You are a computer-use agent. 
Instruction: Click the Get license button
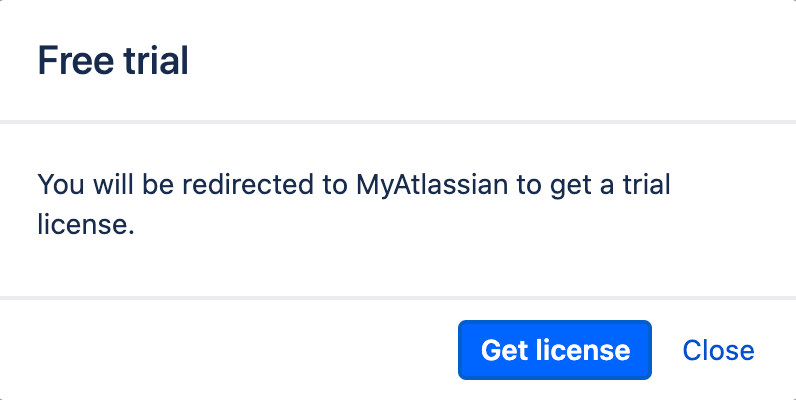(x=555, y=350)
